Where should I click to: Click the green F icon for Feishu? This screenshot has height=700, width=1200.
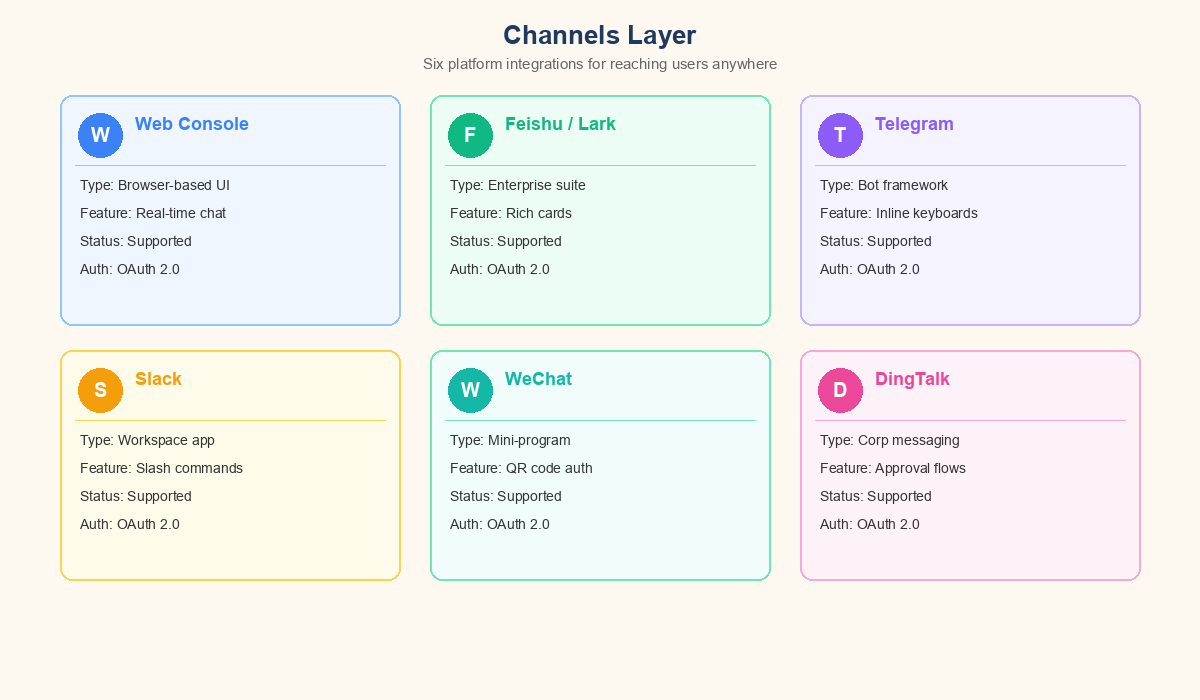470,135
